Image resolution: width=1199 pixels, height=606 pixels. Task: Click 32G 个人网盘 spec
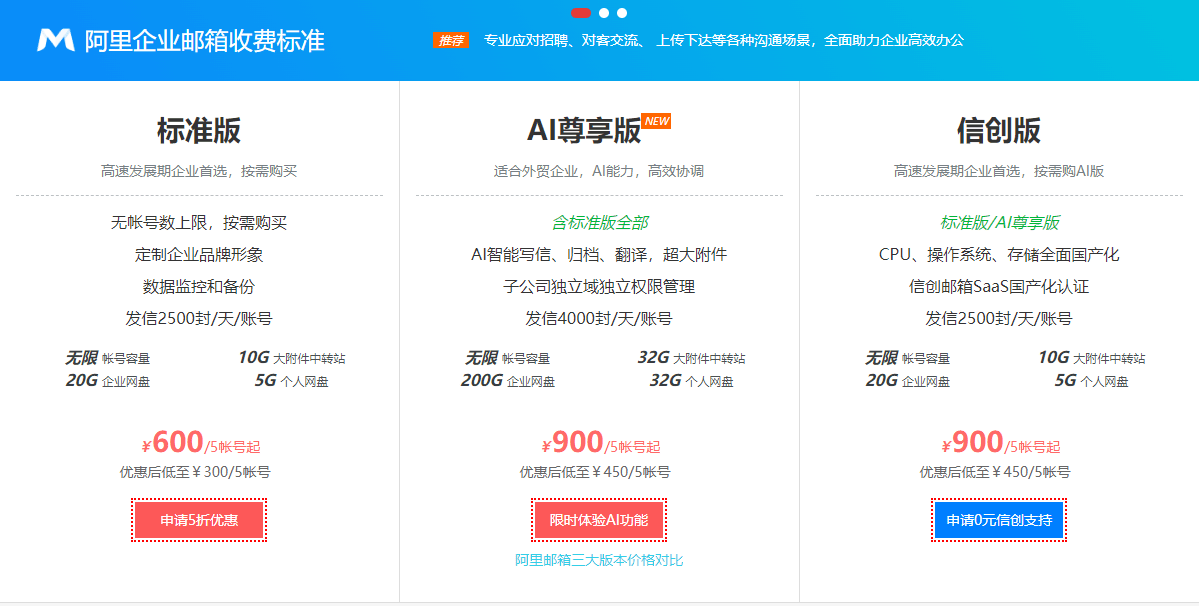(691, 381)
